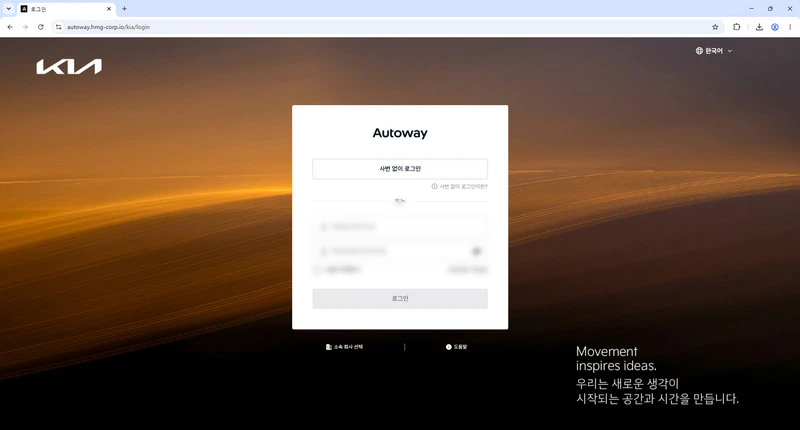Open the 소속 회사 선택 link

344,347
